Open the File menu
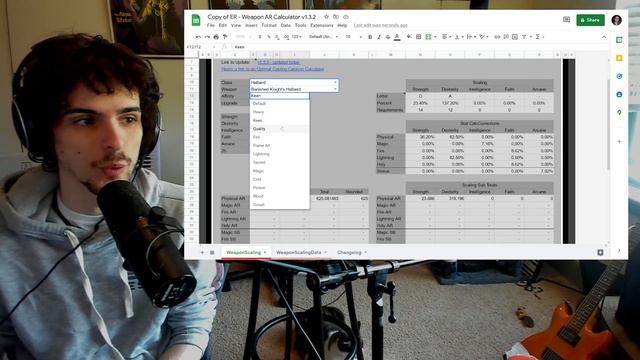 [211, 25]
